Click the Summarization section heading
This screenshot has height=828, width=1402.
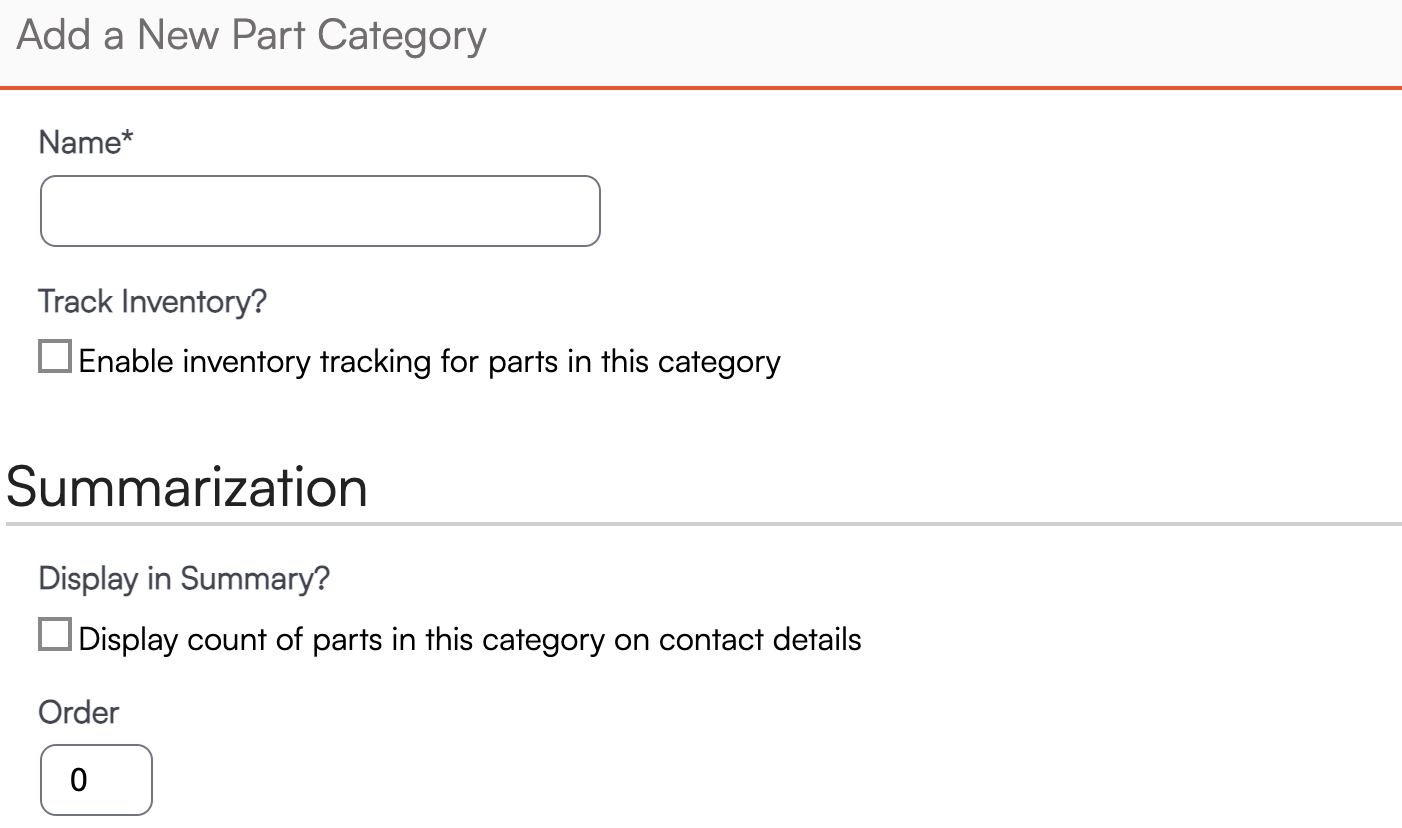click(187, 488)
